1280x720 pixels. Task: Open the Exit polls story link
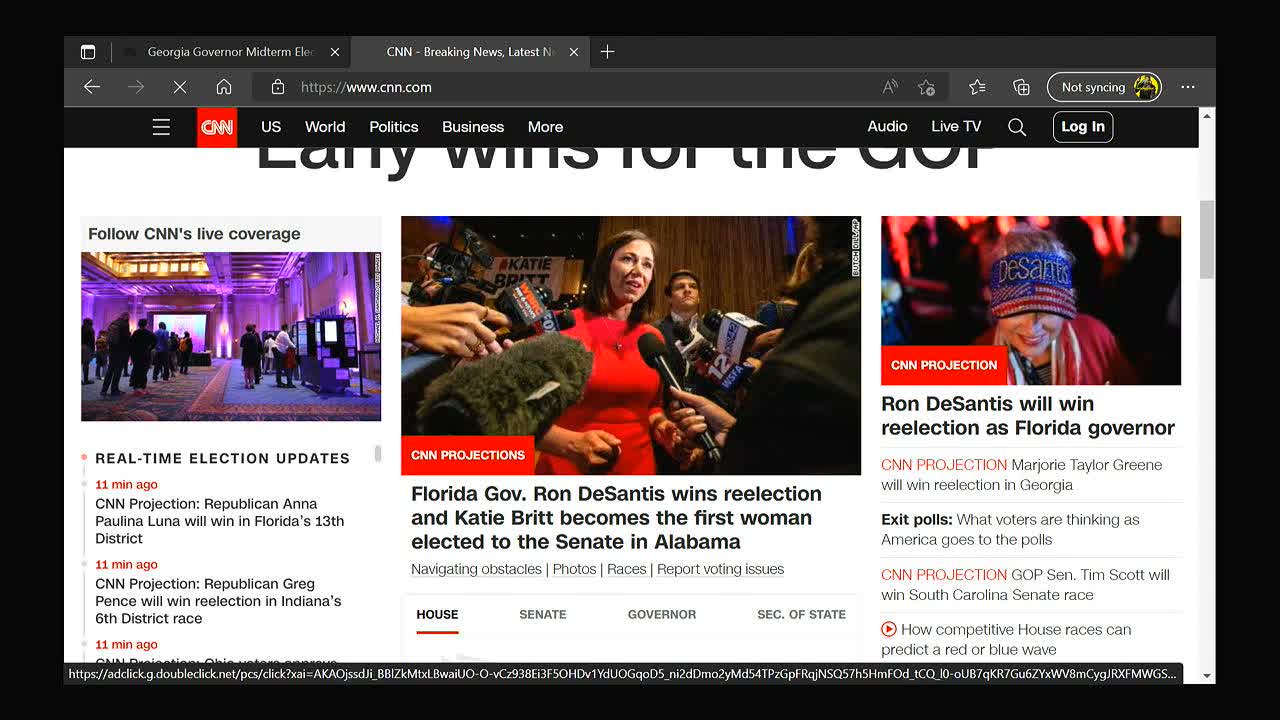(1010, 530)
